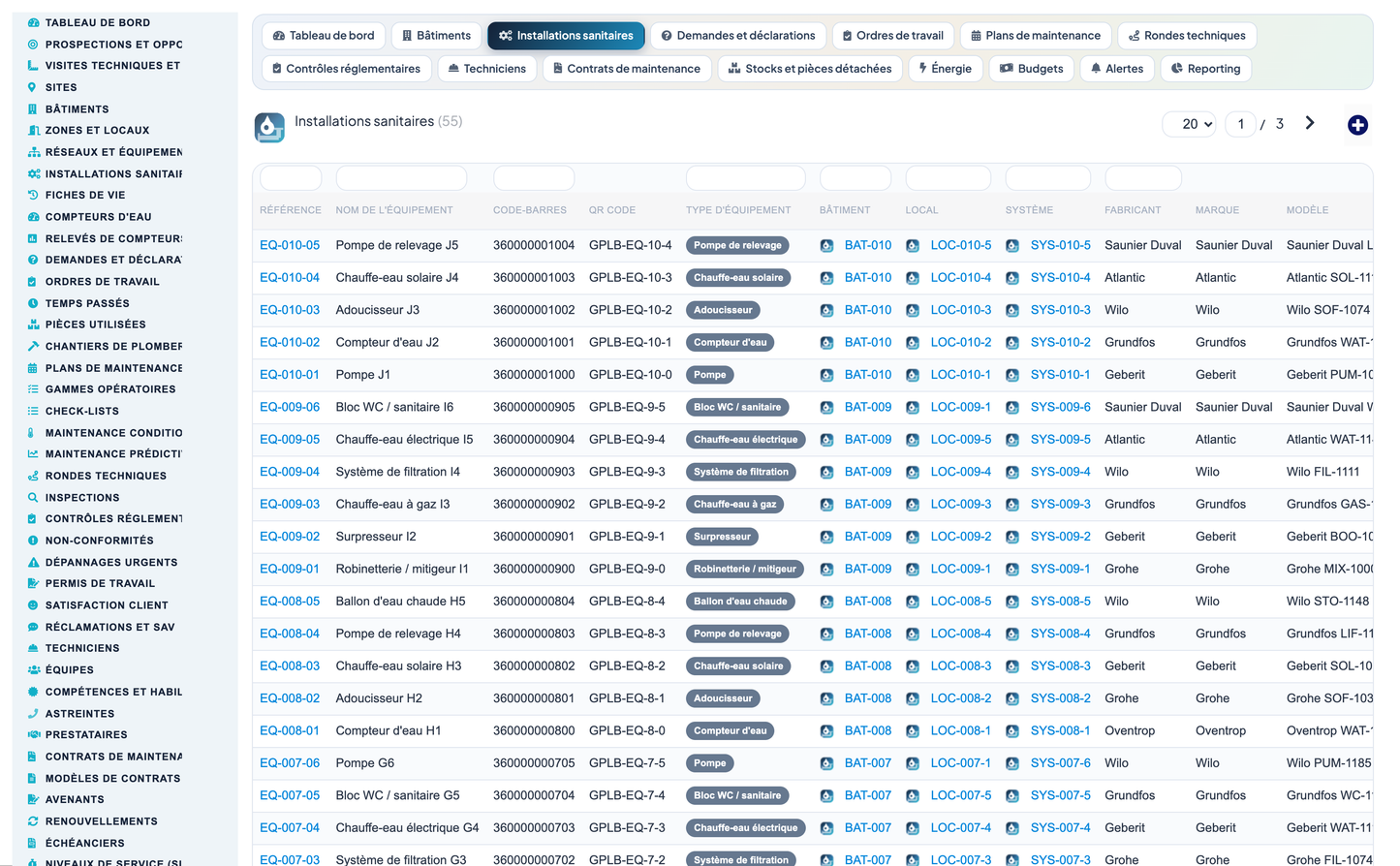1400x866 pixels.
Task: Open Zones et locaux in sidebar
Action: tap(98, 130)
